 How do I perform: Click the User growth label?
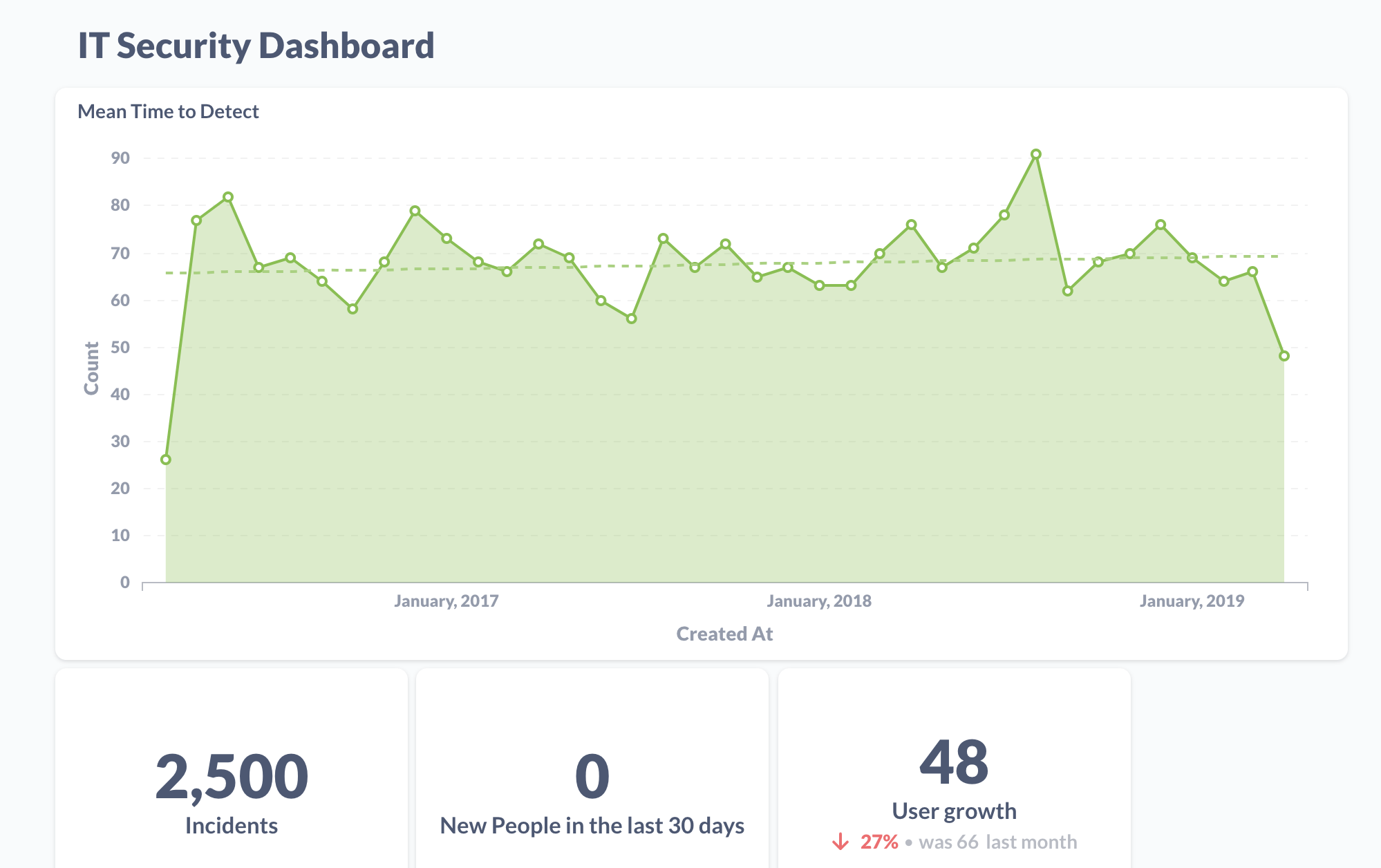pos(954,811)
